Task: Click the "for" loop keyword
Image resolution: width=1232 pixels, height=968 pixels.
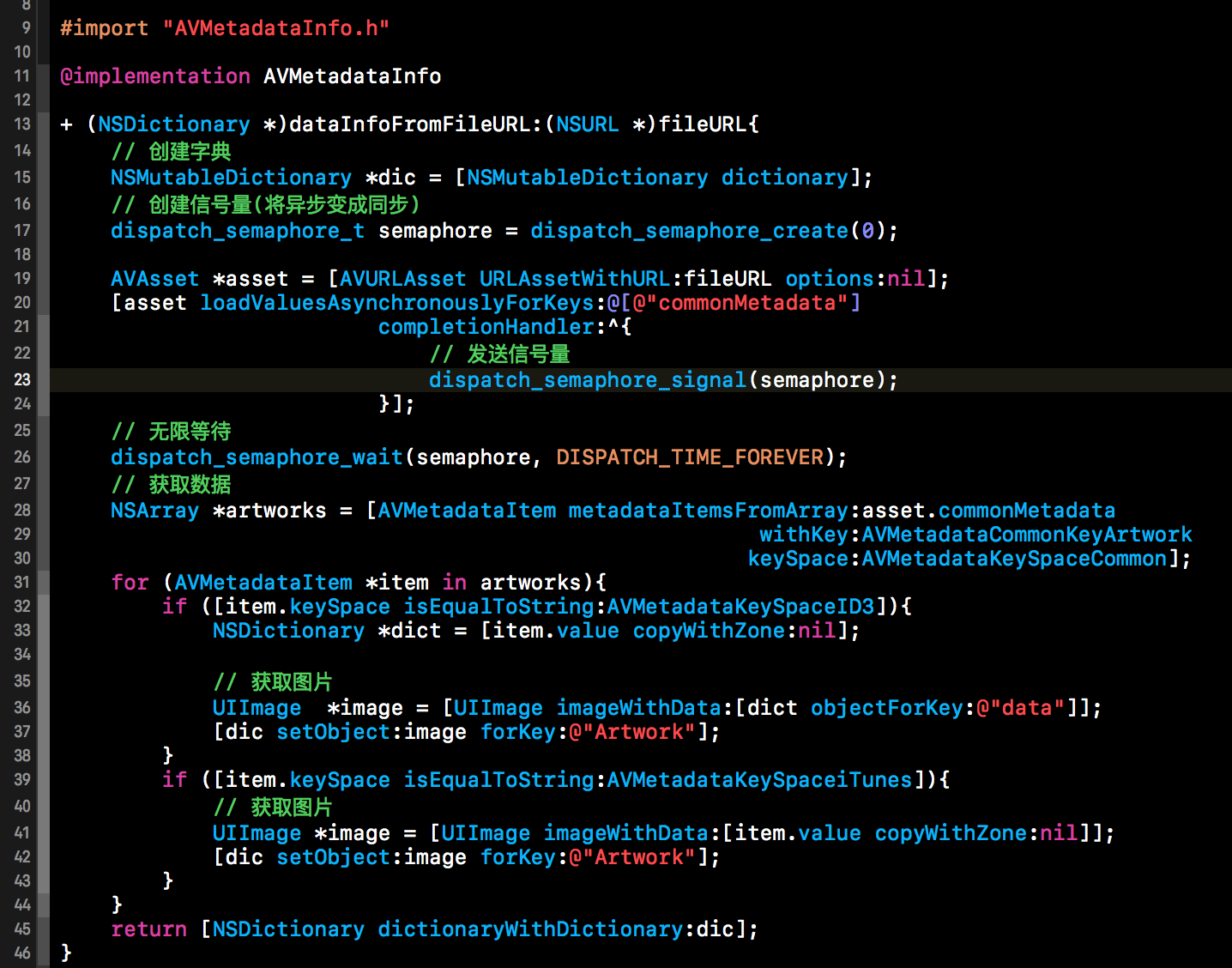Action: click(130, 583)
